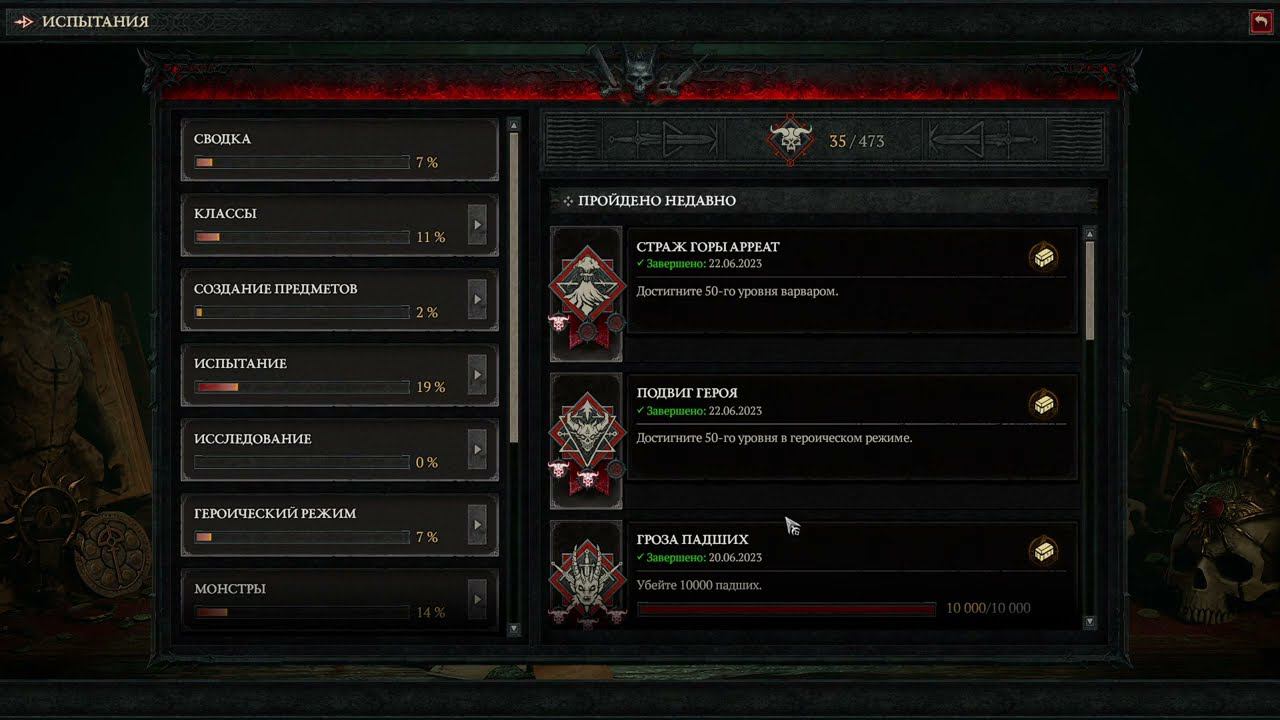The height and width of the screenshot is (720, 1280).
Task: Click the treasure reward icon for Гроза падших
Action: point(1045,550)
